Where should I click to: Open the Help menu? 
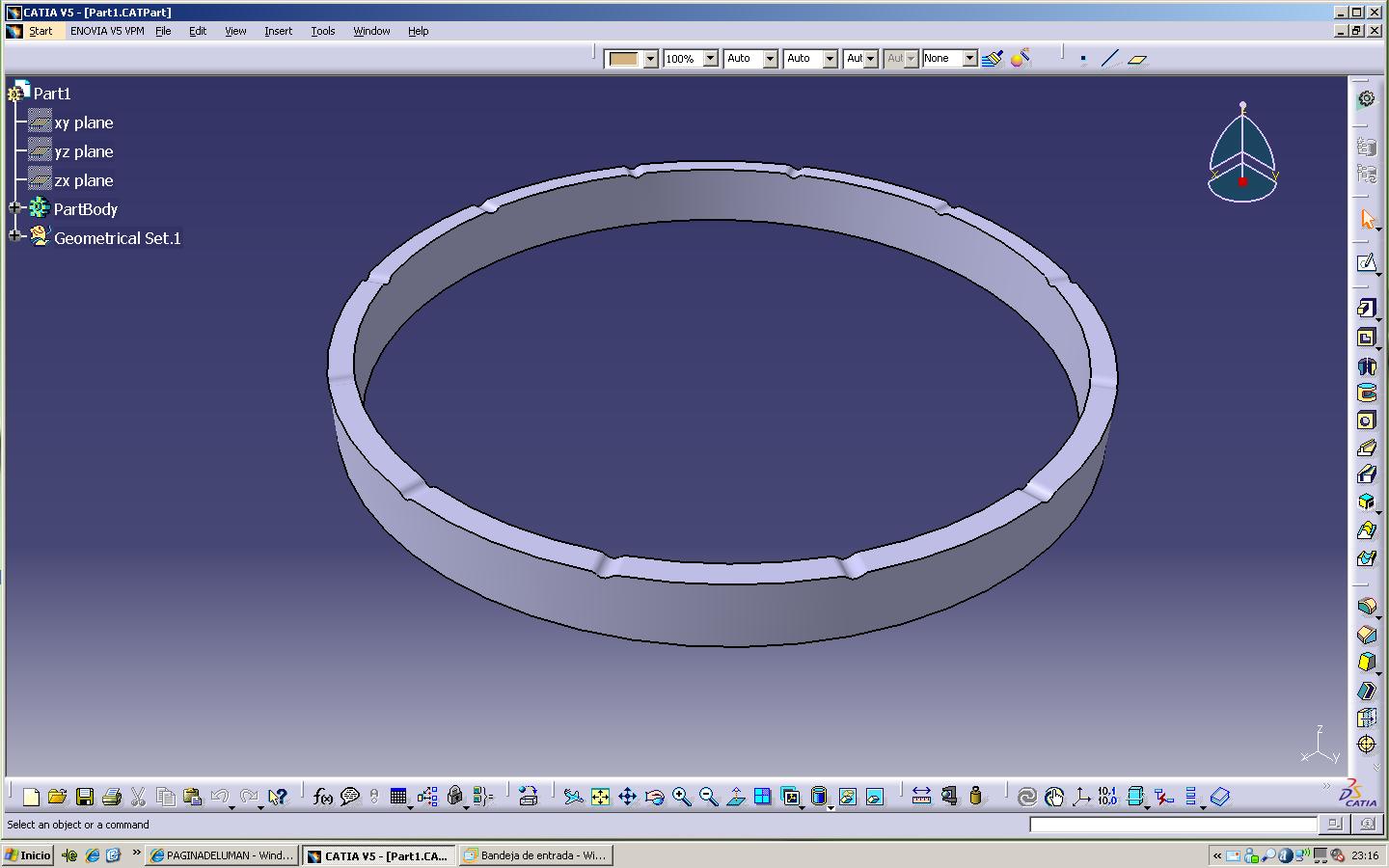point(418,31)
